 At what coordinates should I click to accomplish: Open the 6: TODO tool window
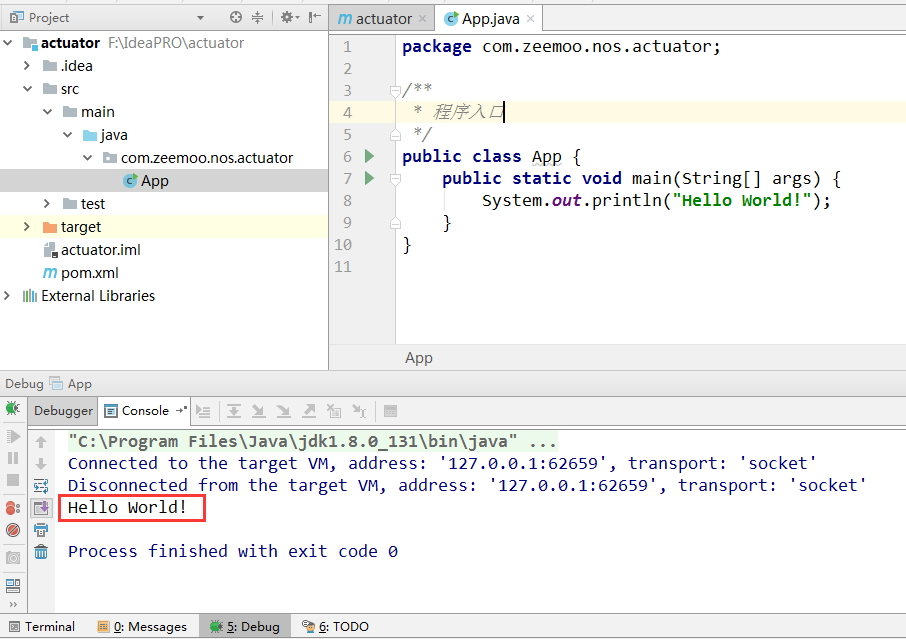click(336, 626)
